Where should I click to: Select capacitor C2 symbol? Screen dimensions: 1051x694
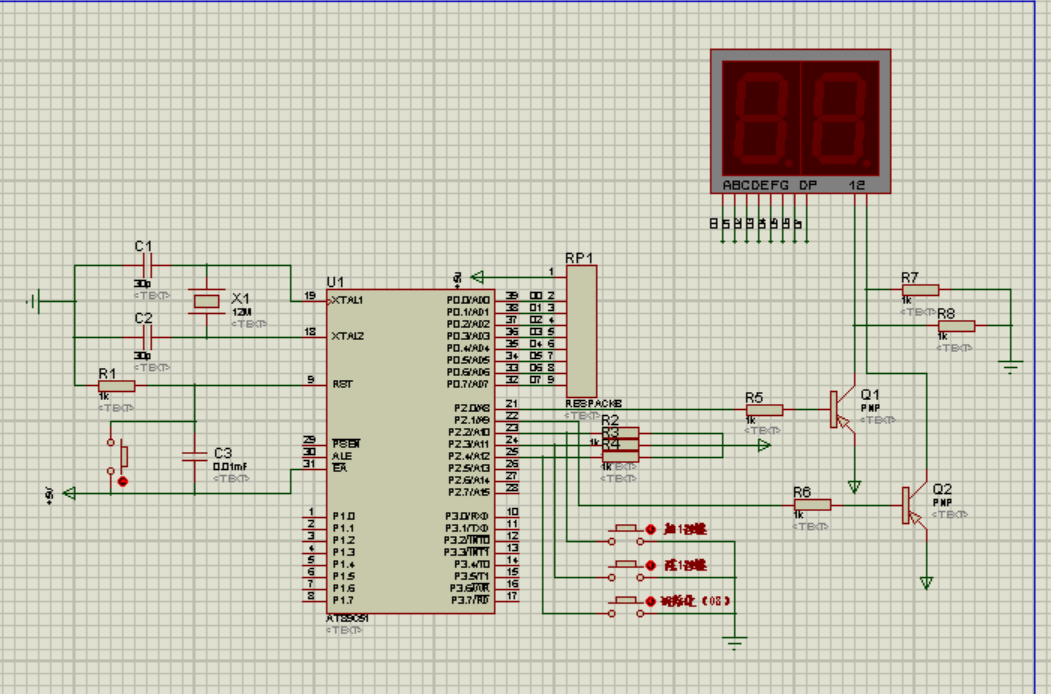coord(148,337)
